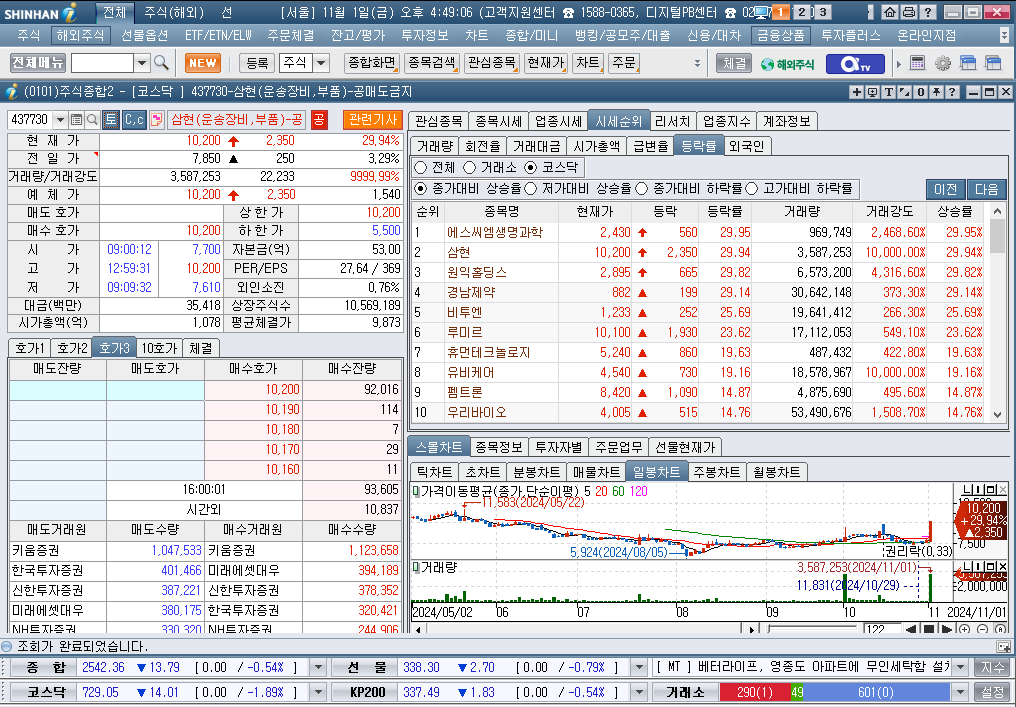Click the C,c icon button
This screenshot has width=1016, height=707.
[134, 120]
